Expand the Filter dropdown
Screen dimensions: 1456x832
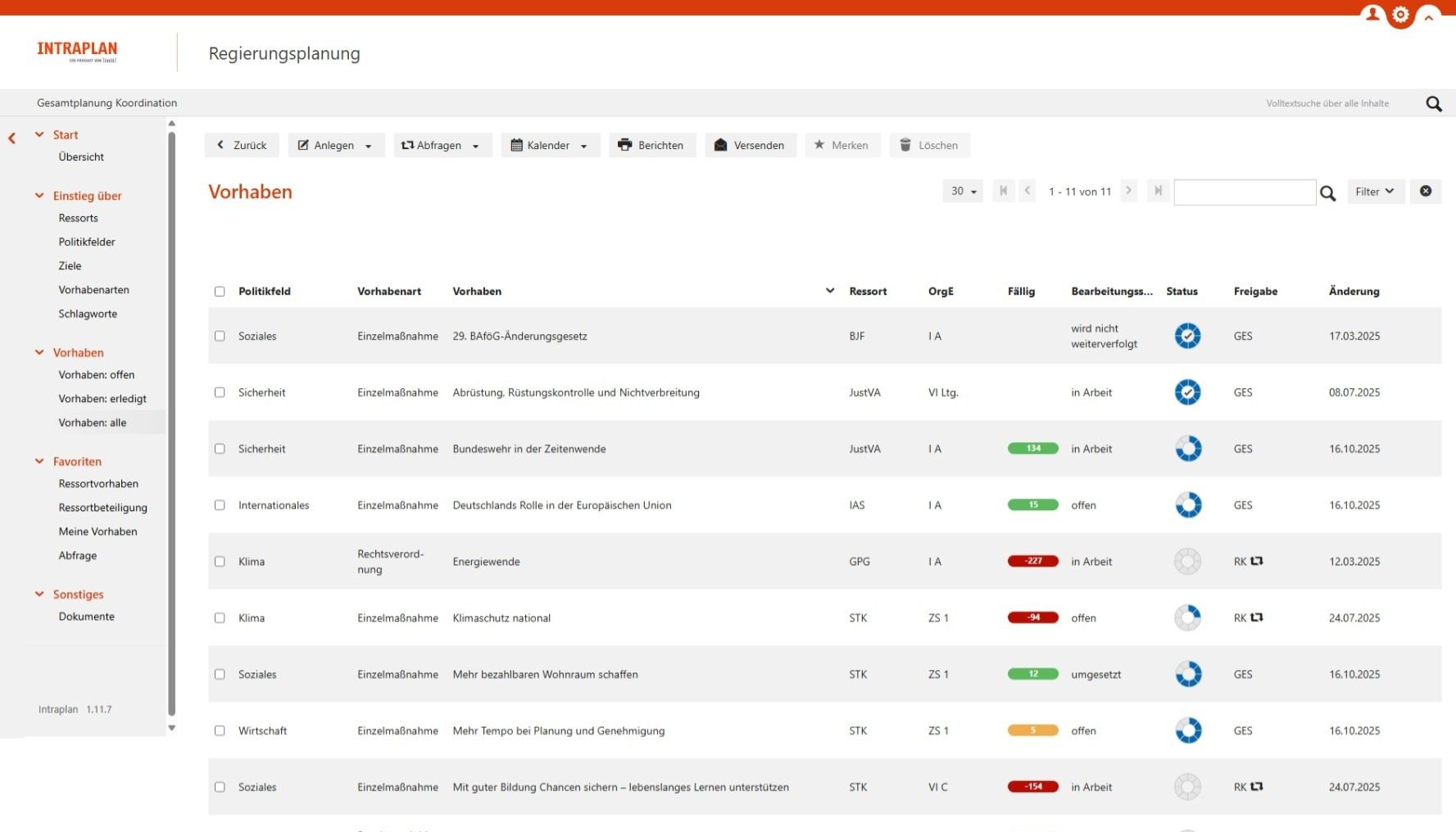[x=1374, y=192]
